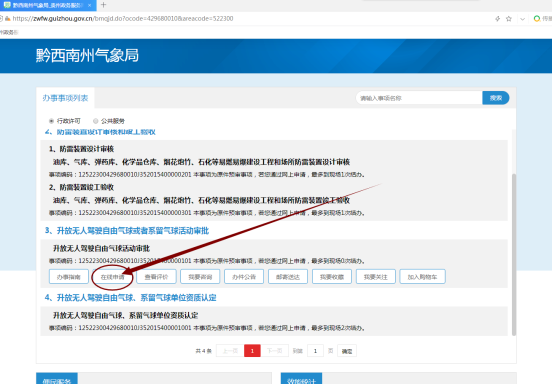Click 事项编码 line ending 0000201
This screenshot has width=553, height=385.
[207, 175]
